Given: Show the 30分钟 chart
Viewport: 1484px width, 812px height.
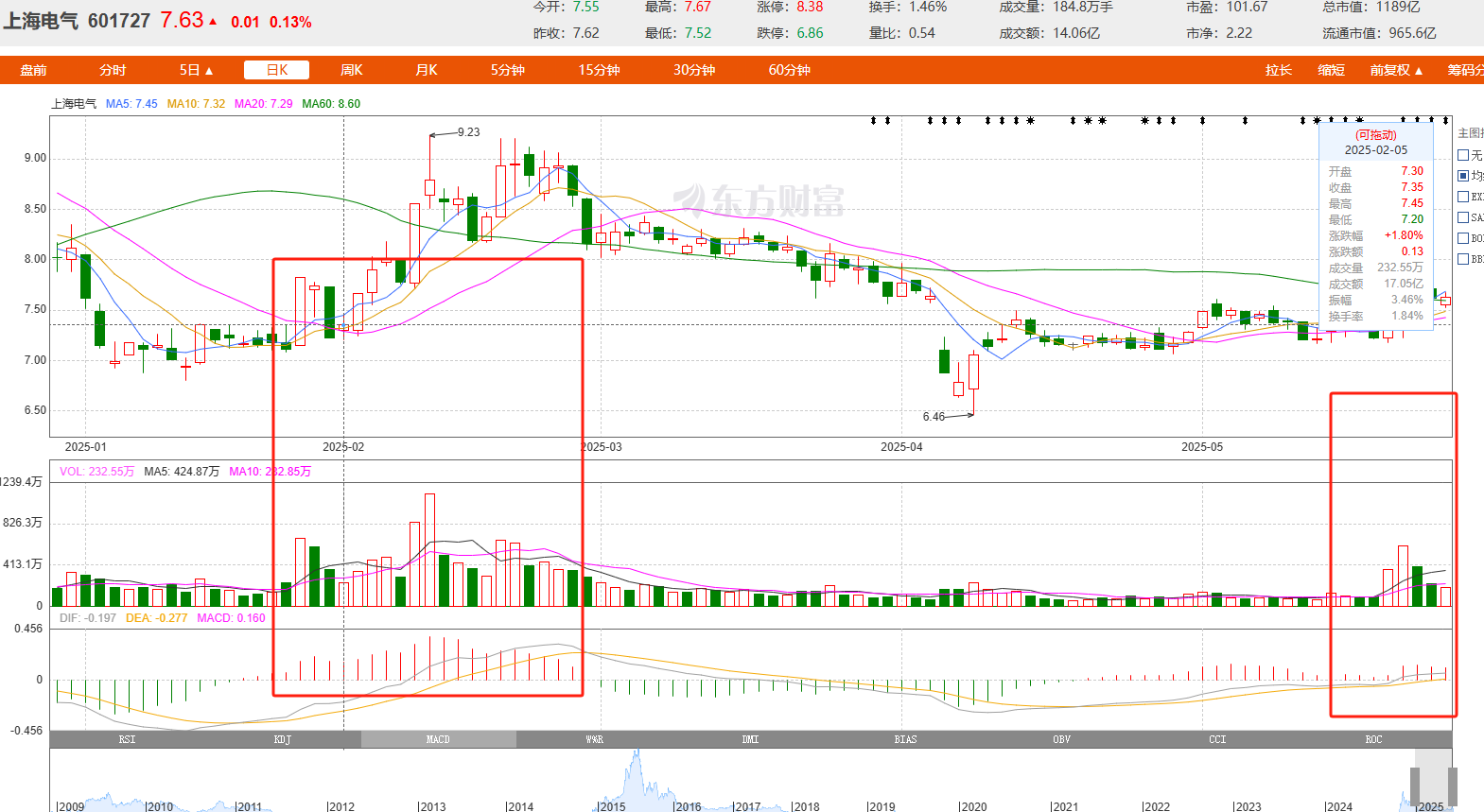Looking at the screenshot, I should pyautogui.click(x=694, y=70).
